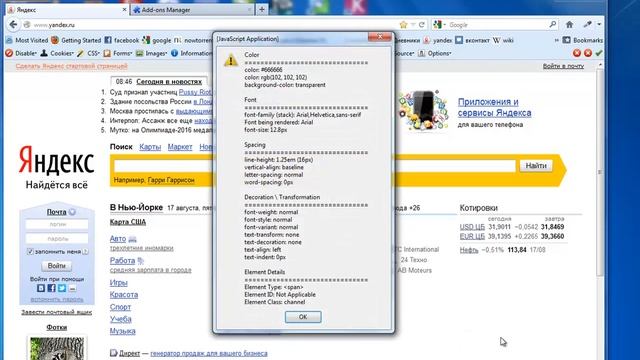This screenshot has height=360, width=640.
Task: Click the site icon beside www.yandex.ru
Action: pyautogui.click(x=27, y=25)
